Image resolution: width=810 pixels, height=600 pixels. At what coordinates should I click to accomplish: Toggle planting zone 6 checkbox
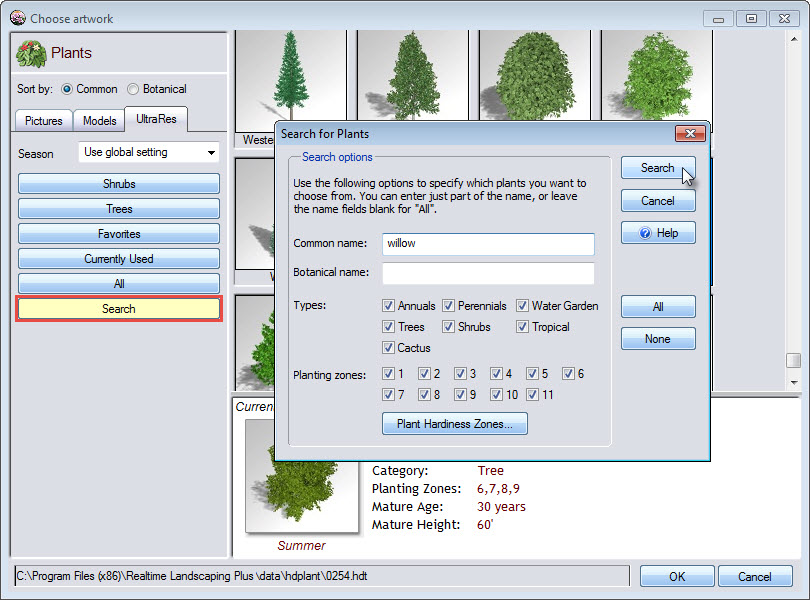[569, 374]
